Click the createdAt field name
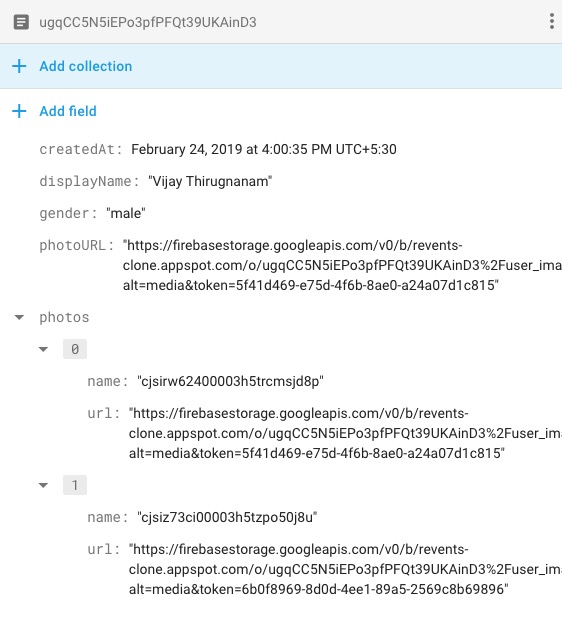The height and width of the screenshot is (643, 562). point(81,149)
